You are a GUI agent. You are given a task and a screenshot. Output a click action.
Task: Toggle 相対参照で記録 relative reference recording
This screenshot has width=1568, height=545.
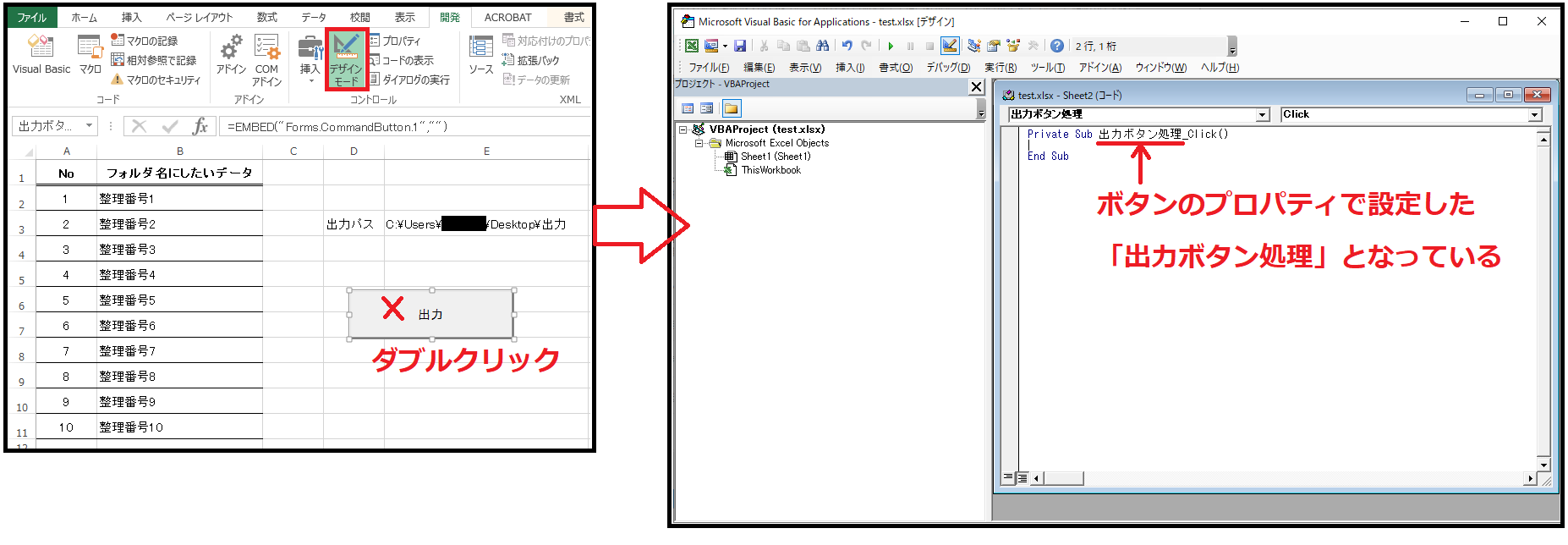(154, 60)
